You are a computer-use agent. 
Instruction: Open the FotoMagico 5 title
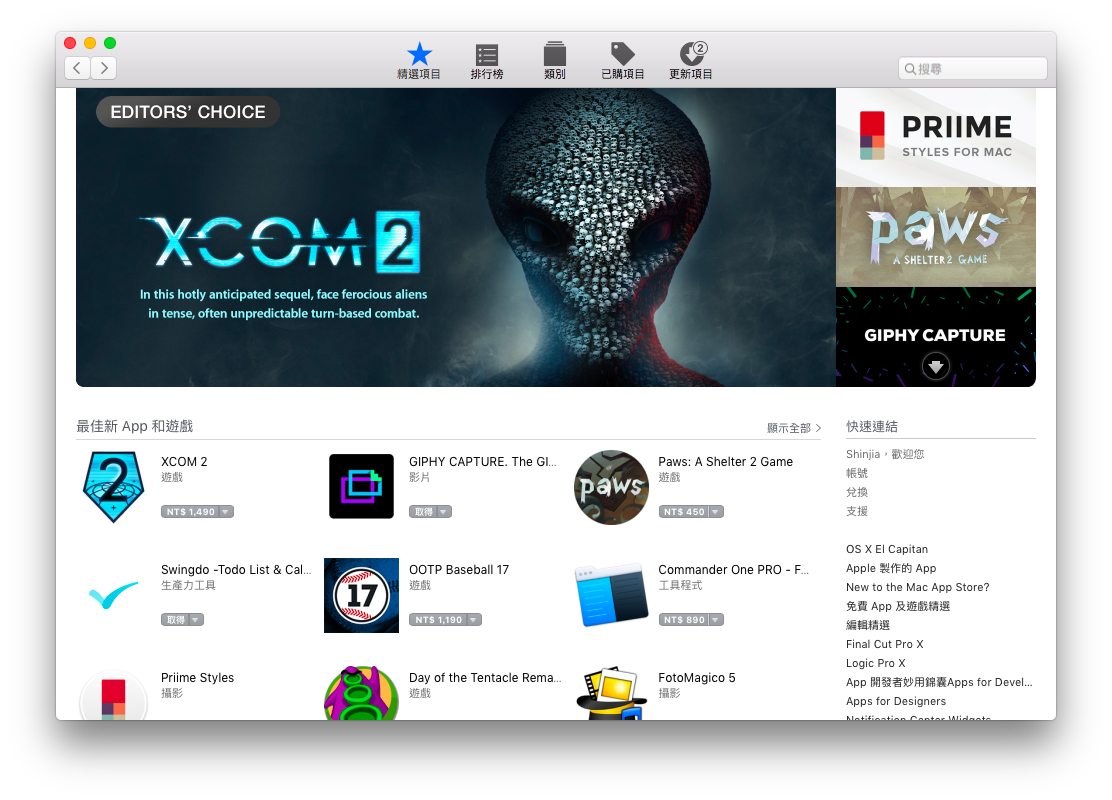click(696, 677)
